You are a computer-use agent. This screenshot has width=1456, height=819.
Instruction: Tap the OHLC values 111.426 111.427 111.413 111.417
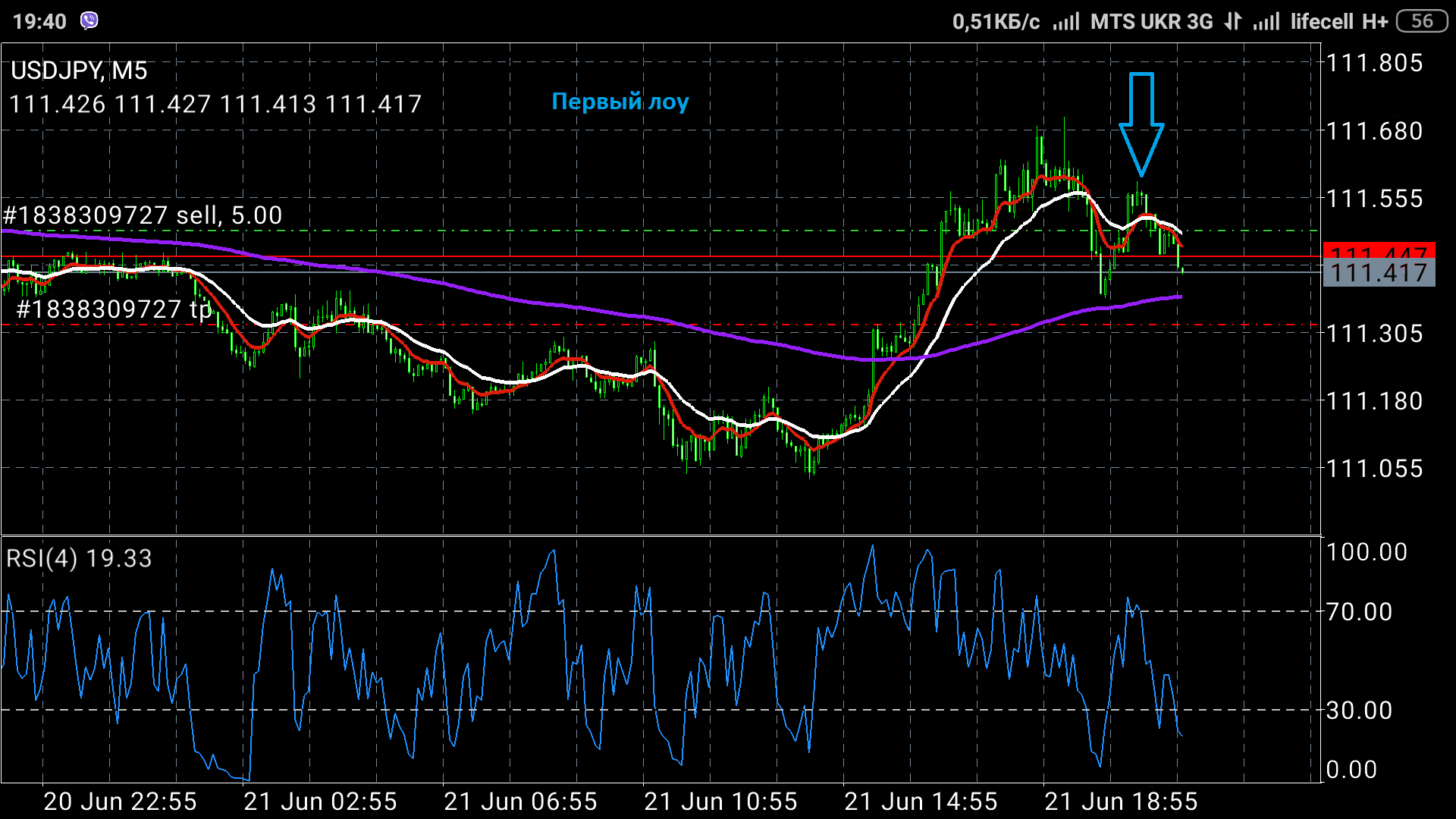point(215,104)
